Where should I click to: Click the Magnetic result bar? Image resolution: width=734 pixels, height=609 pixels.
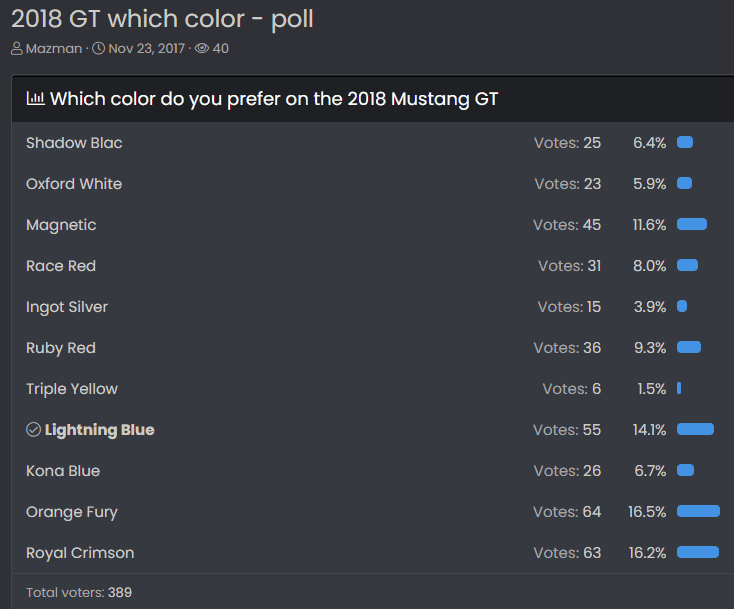[x=692, y=224]
